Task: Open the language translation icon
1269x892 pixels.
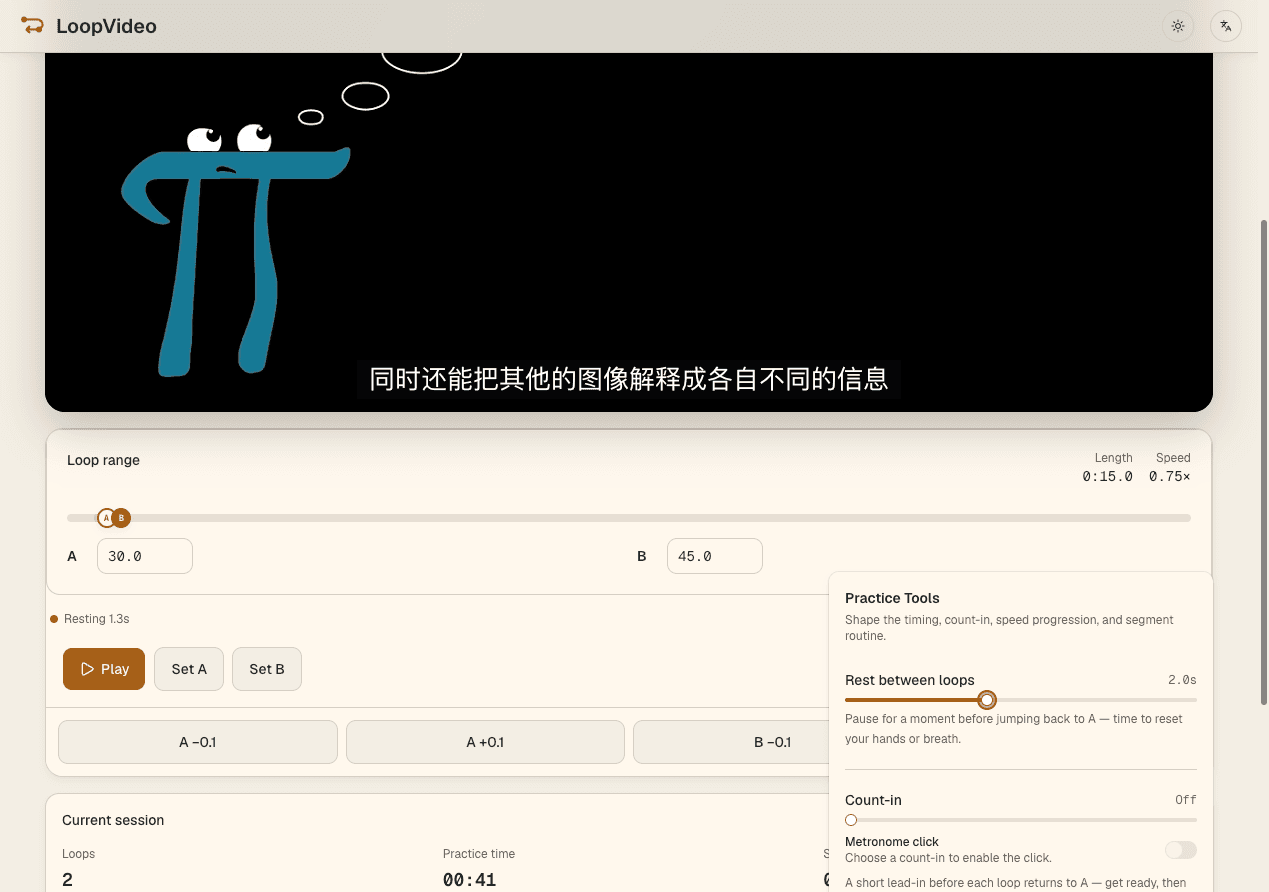Action: [1226, 26]
